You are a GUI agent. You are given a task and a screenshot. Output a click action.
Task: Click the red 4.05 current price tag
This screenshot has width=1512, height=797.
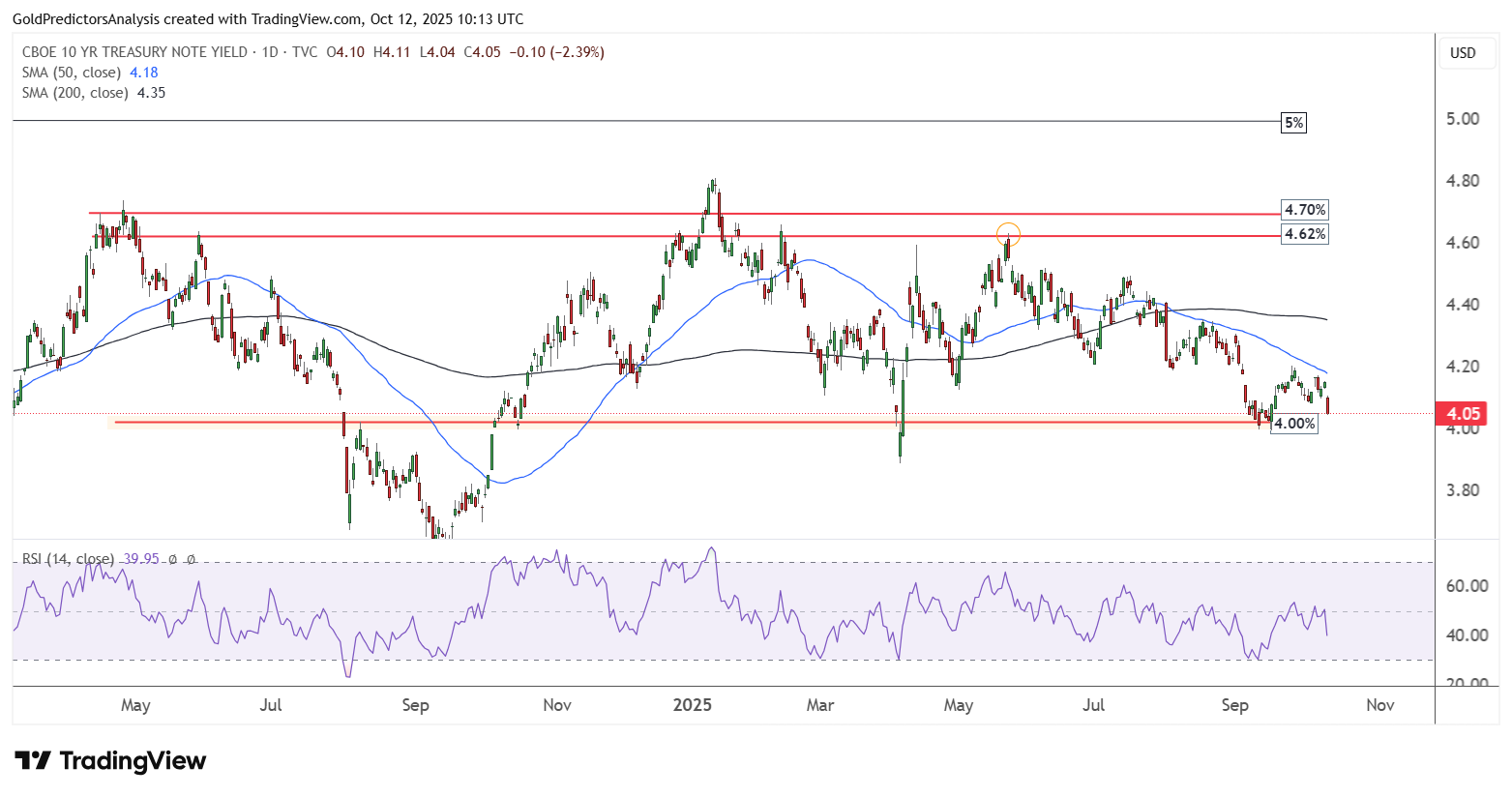tap(1463, 414)
